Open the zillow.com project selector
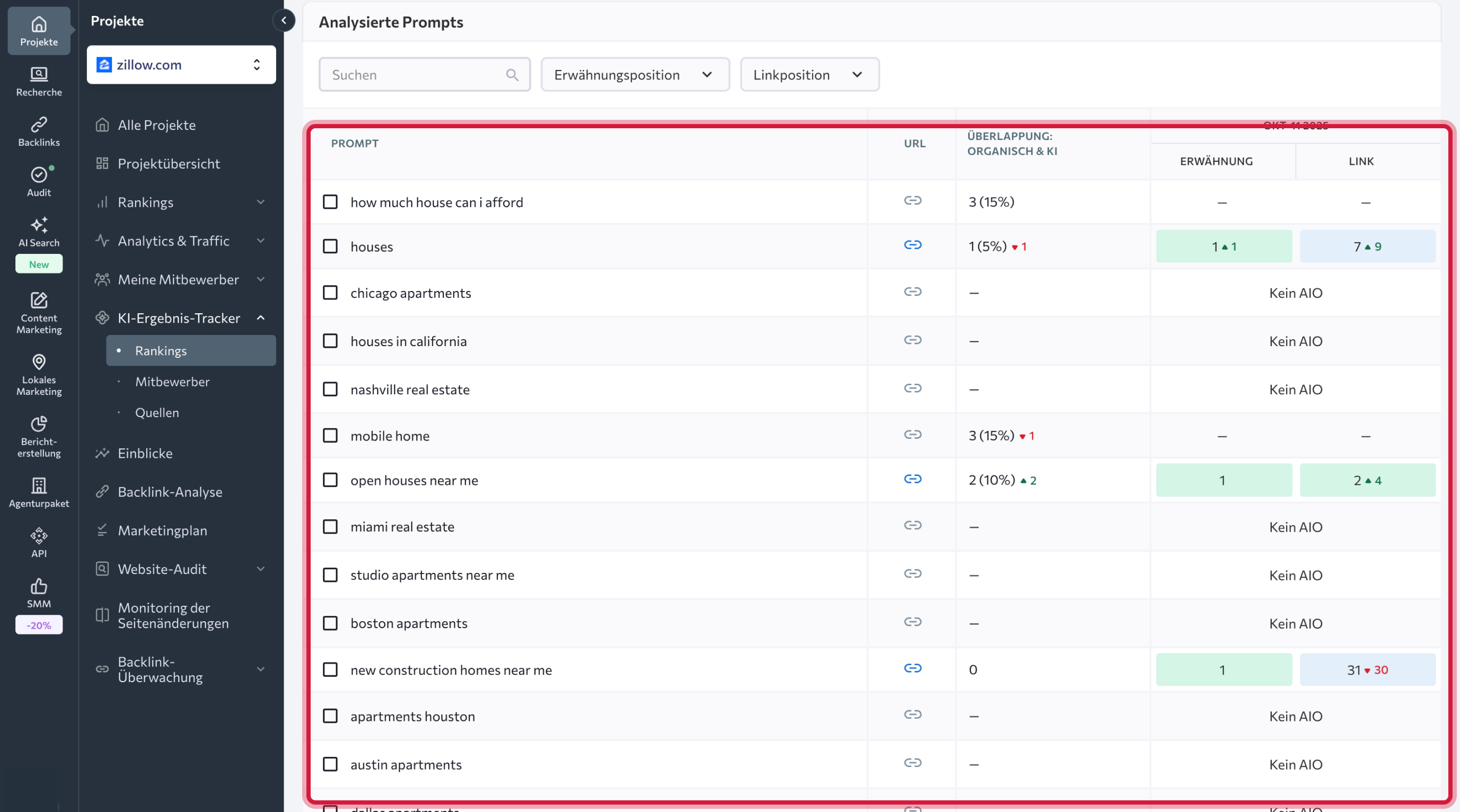 (181, 65)
